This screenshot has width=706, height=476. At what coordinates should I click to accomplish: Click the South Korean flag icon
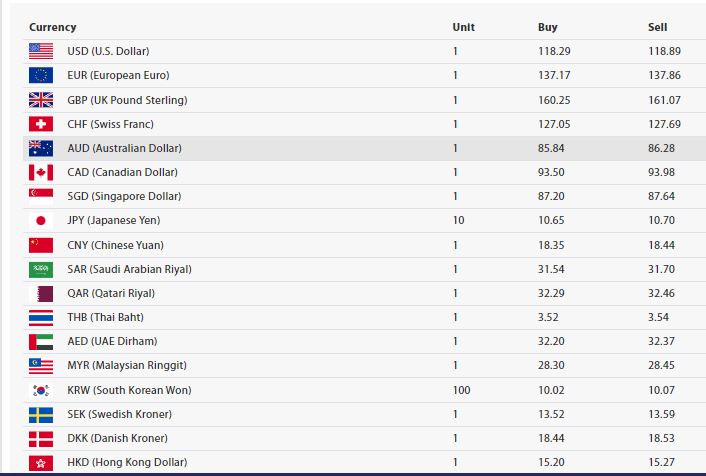coord(41,390)
